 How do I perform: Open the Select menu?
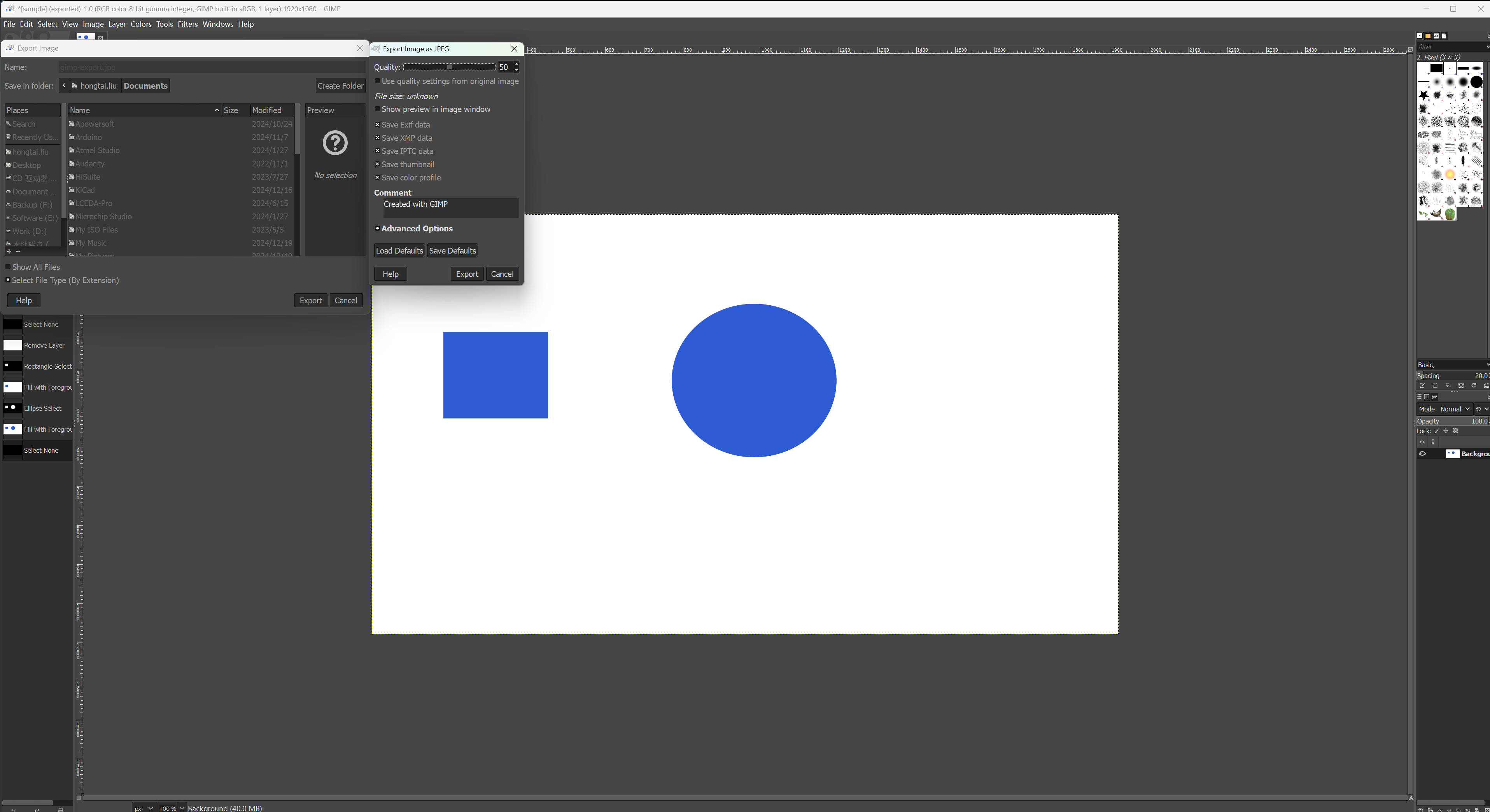pyautogui.click(x=47, y=24)
